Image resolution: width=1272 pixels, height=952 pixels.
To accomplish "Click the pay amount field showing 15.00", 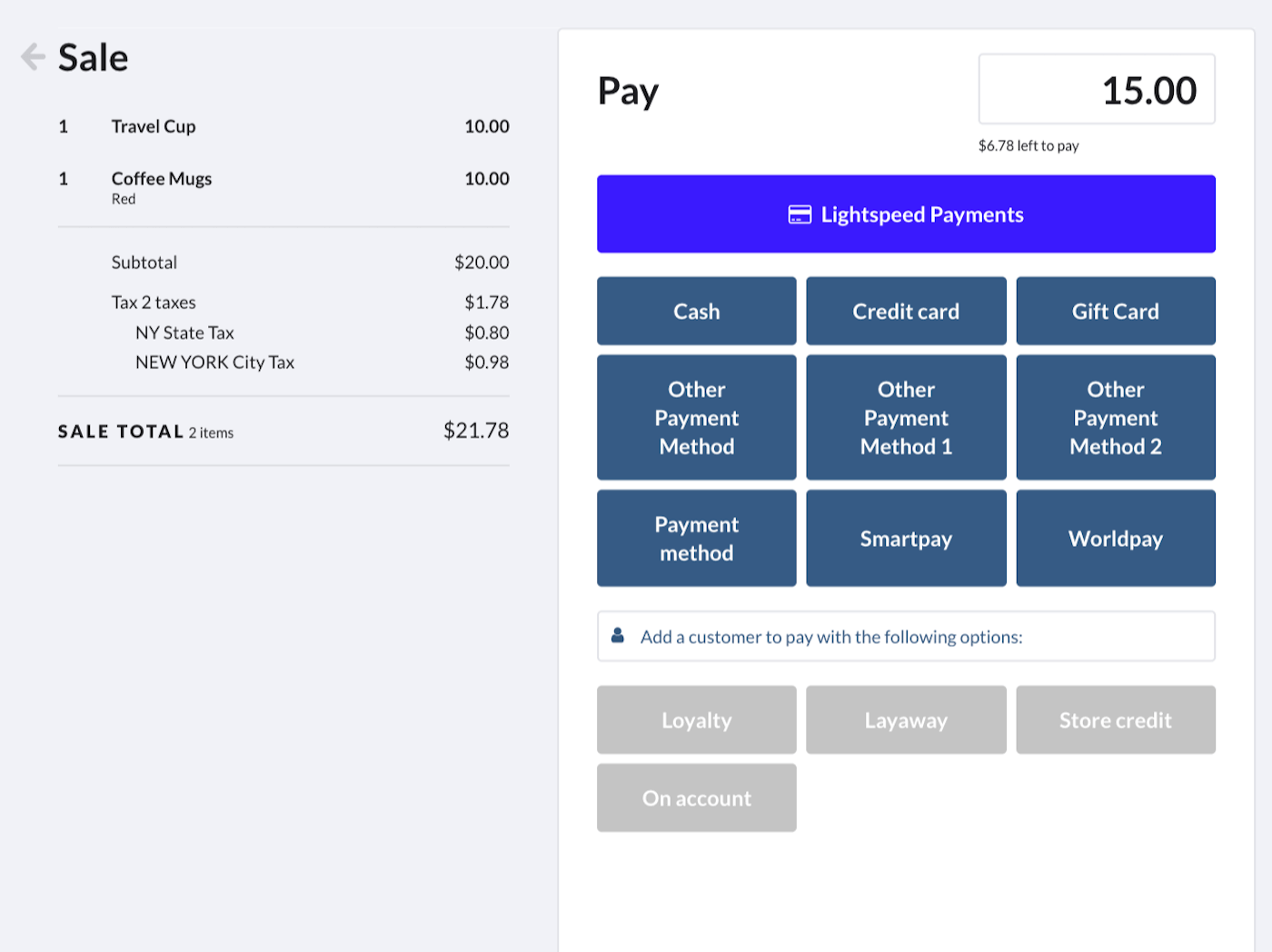I will click(1096, 89).
